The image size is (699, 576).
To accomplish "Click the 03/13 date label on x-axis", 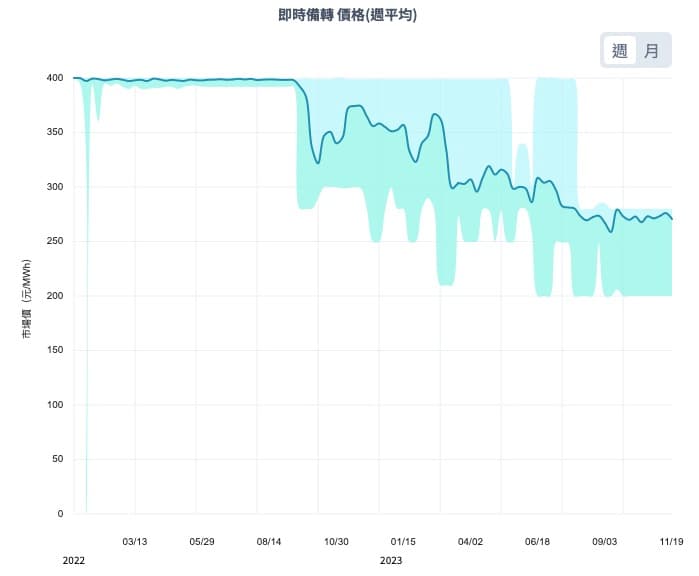I will click(135, 541).
